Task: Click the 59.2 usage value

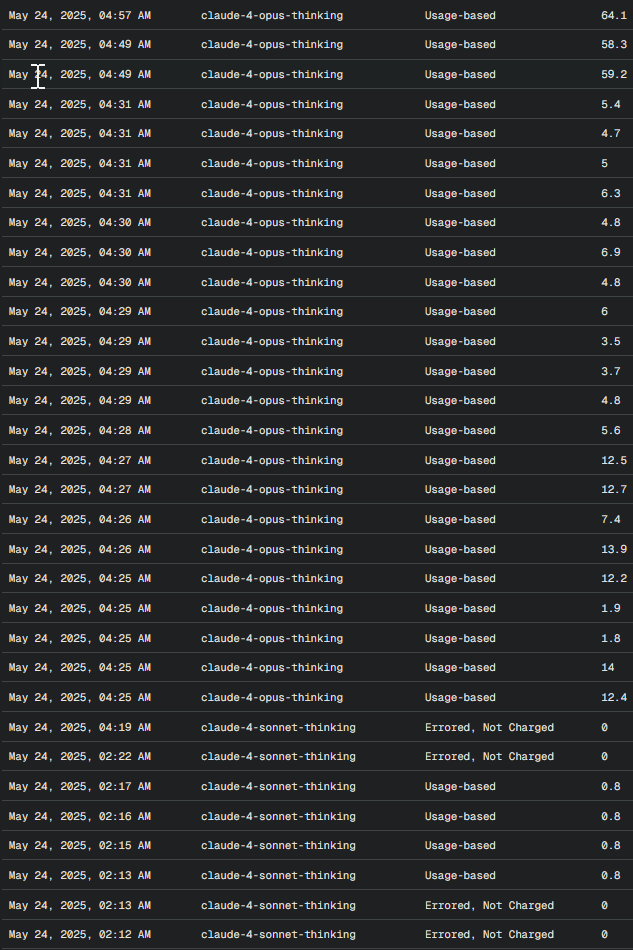Action: pos(614,75)
